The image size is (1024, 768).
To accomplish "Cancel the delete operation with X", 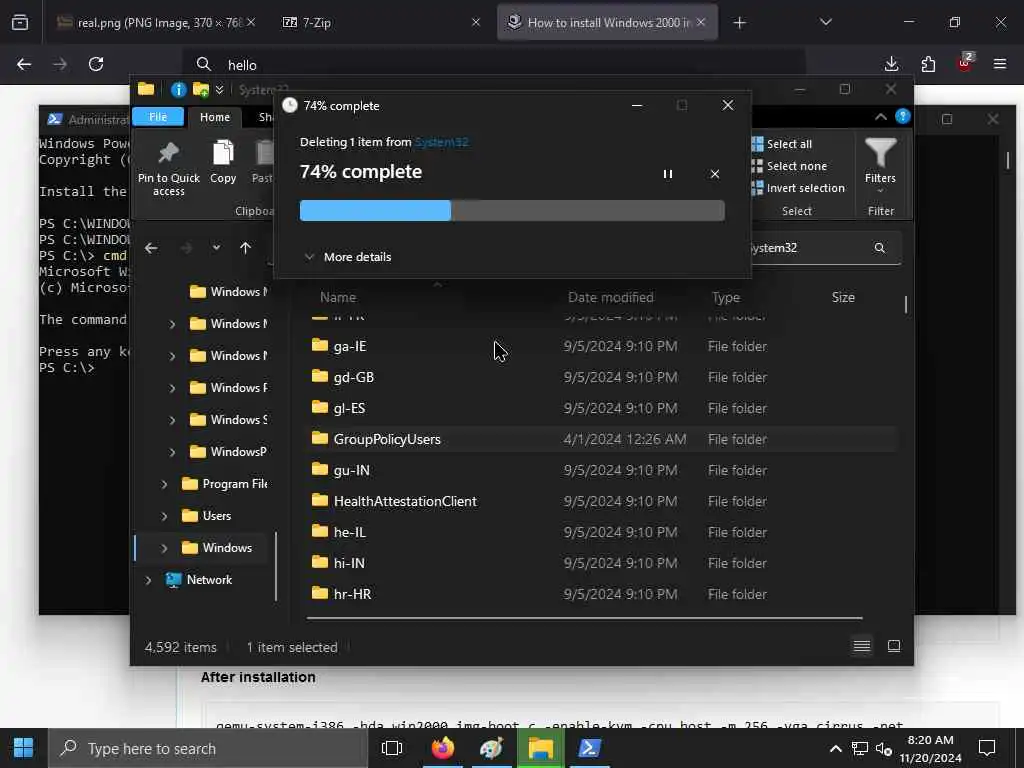I will click(x=714, y=174).
